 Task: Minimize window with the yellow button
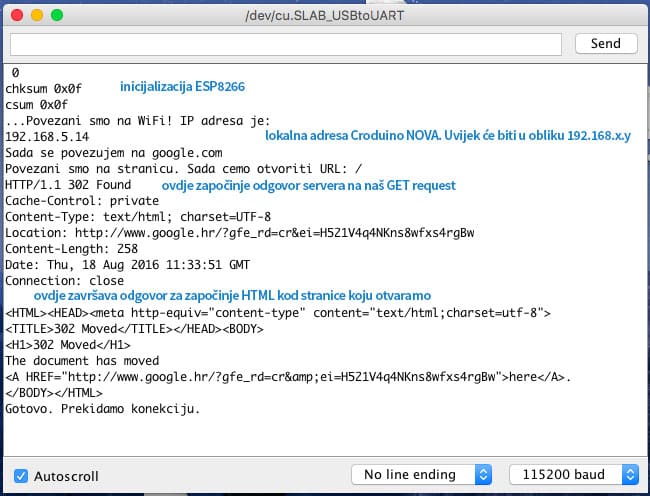(x=36, y=16)
